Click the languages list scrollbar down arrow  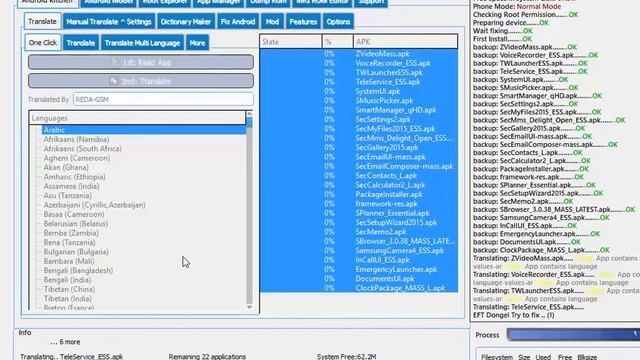pos(249,307)
